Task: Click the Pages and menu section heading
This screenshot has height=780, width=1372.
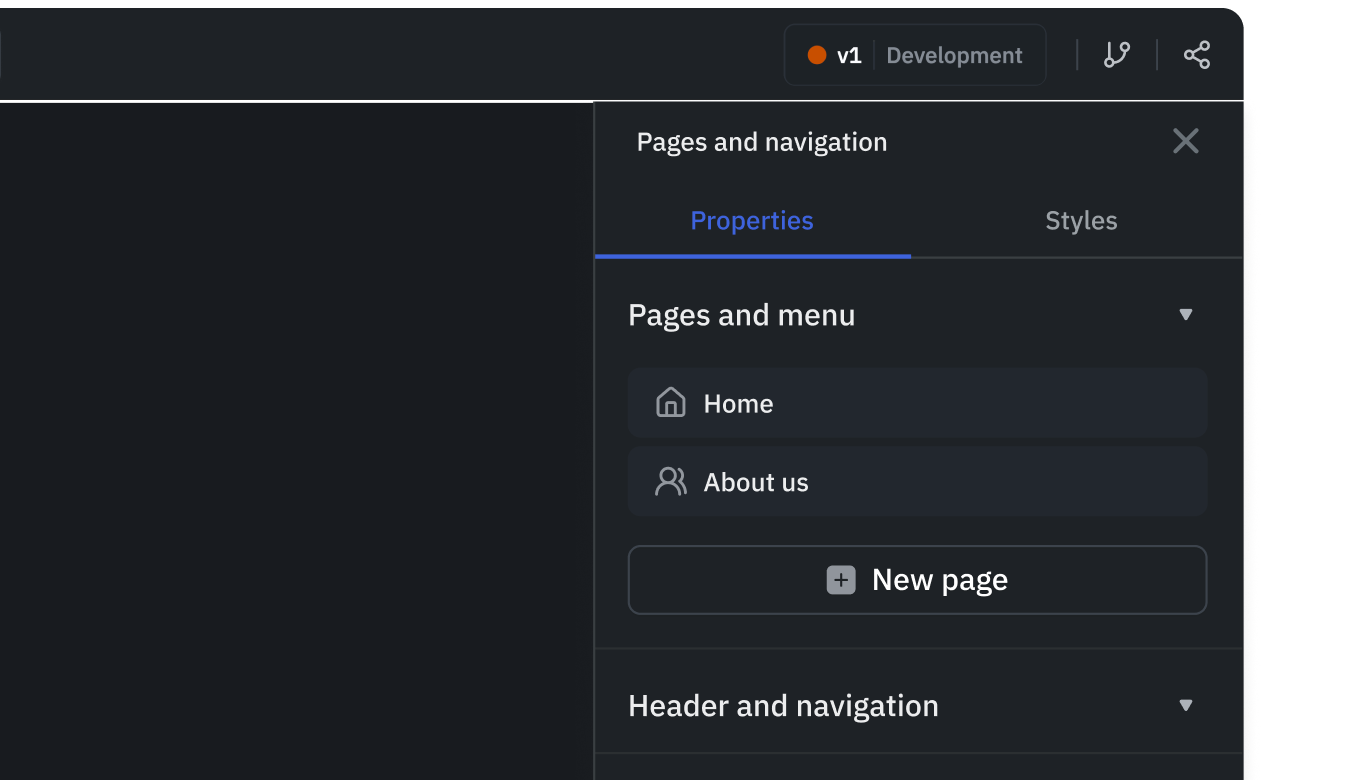Action: coord(741,315)
